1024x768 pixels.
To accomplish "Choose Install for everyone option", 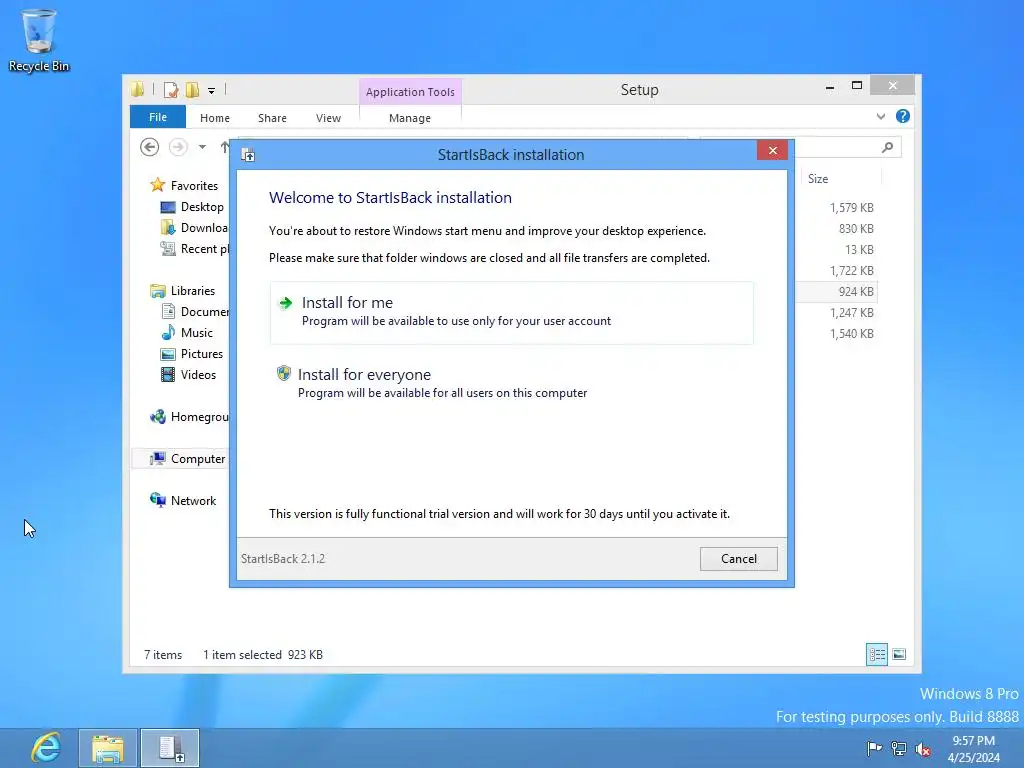I will point(511,383).
